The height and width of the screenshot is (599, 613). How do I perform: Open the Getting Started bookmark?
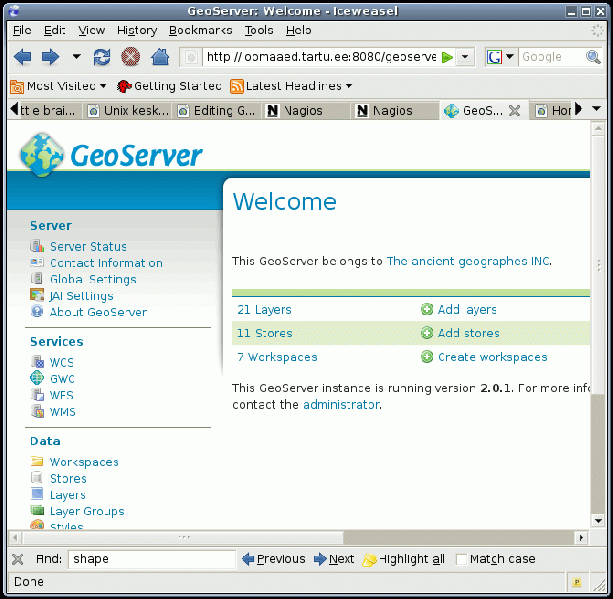(169, 86)
